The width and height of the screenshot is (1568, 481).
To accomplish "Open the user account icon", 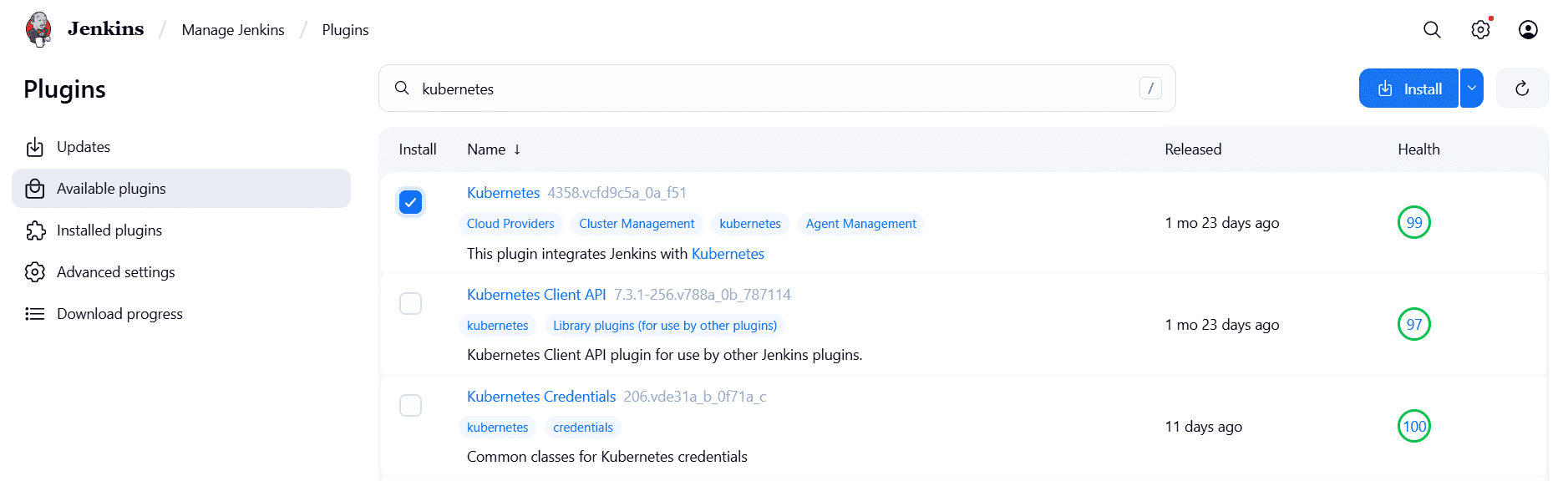I will click(x=1528, y=30).
